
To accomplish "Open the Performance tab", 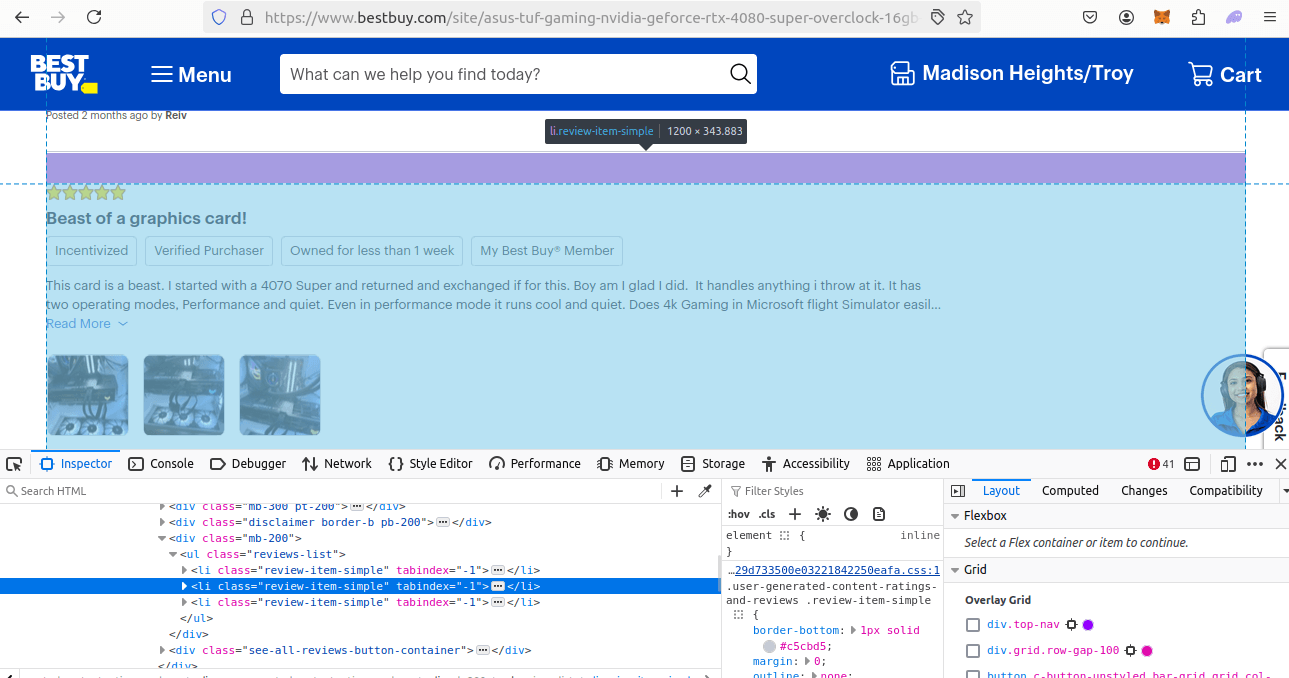I will (x=535, y=464).
